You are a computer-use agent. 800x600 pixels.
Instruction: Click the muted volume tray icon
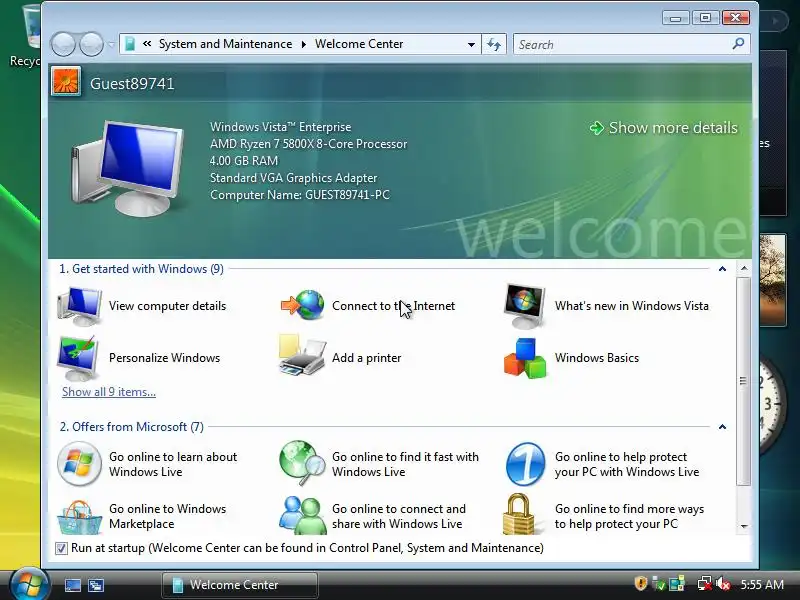point(722,584)
